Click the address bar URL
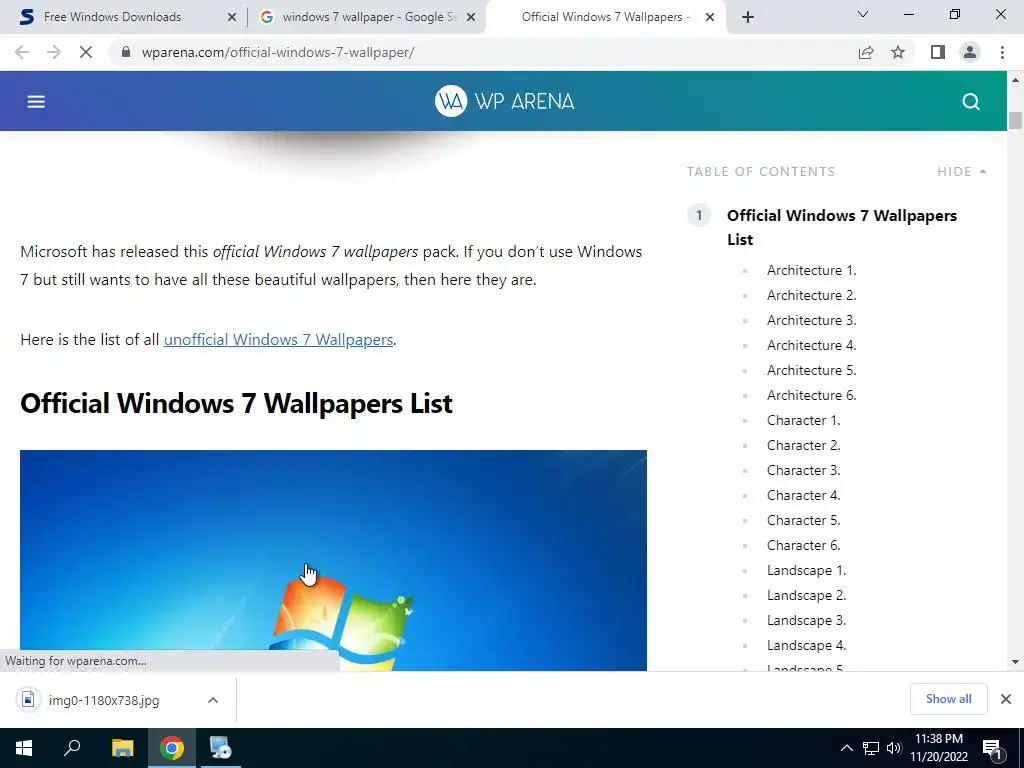The width and height of the screenshot is (1024, 768). (278, 52)
